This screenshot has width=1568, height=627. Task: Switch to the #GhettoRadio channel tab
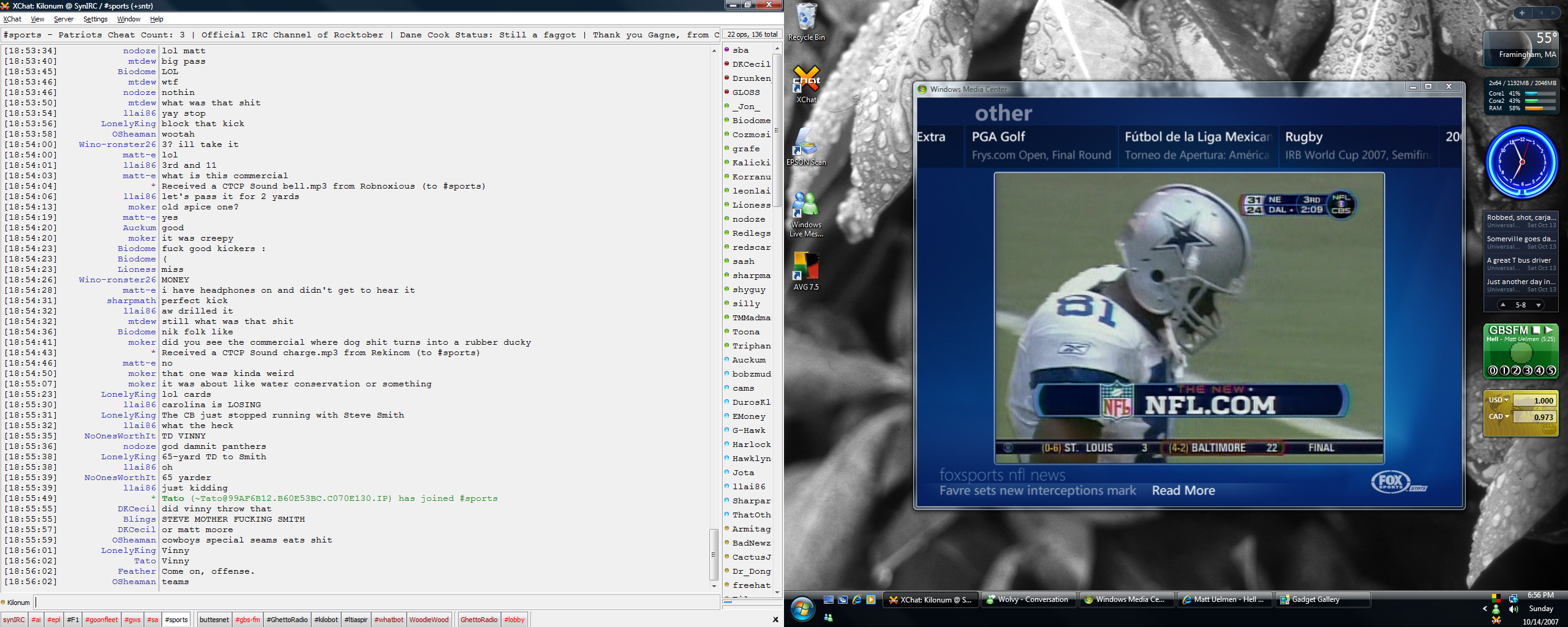click(287, 620)
